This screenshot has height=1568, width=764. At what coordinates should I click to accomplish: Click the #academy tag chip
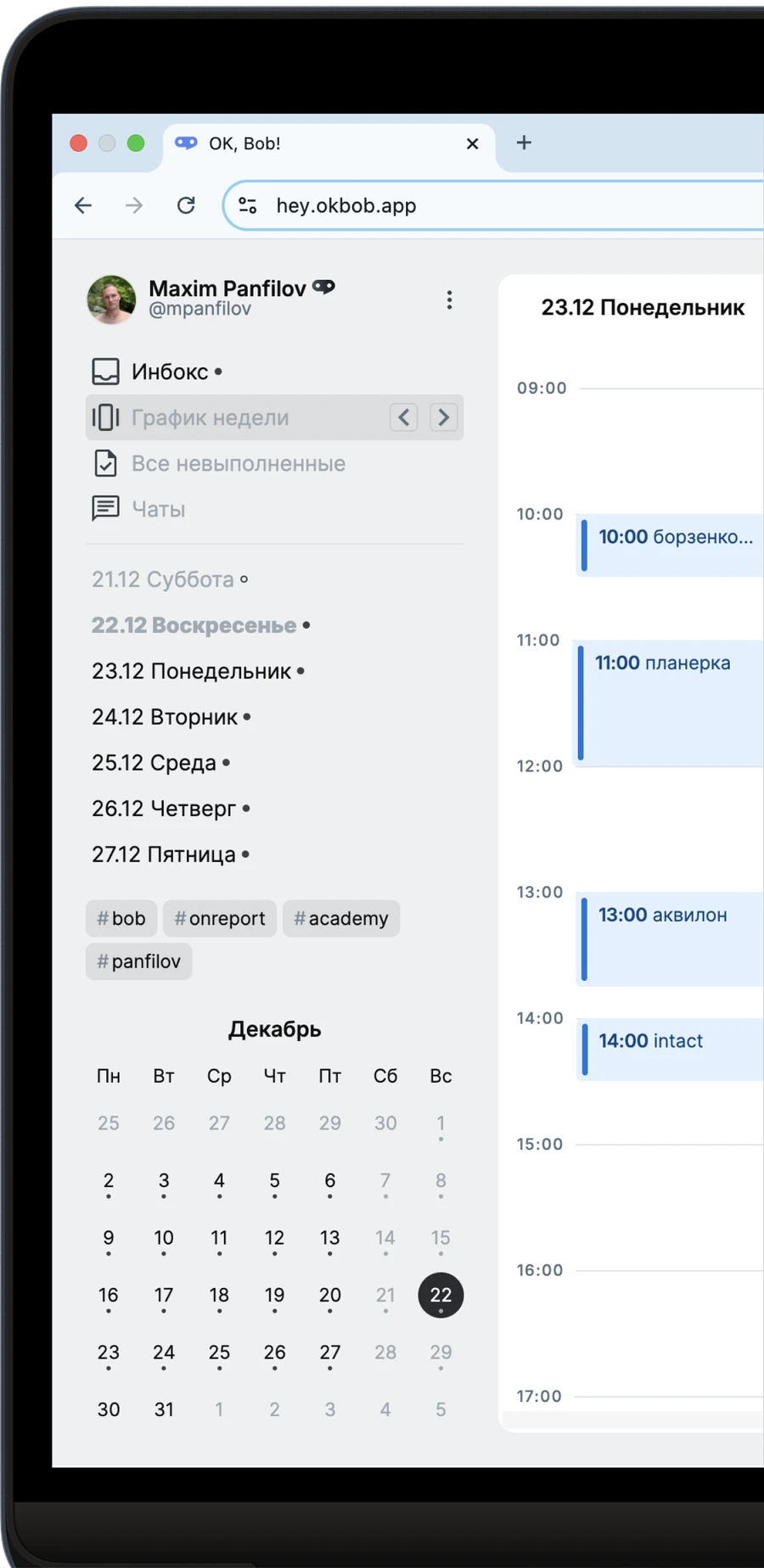pos(340,918)
